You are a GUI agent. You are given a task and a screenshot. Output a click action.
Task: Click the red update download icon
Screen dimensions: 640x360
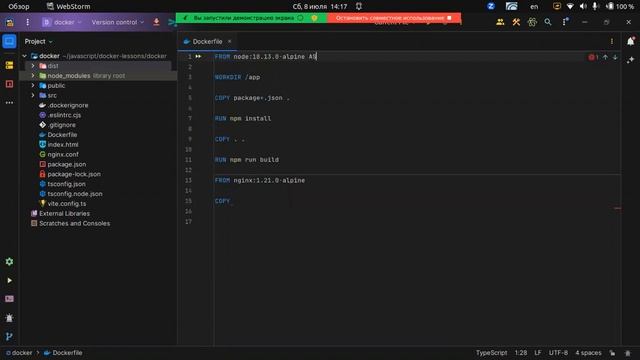click(x=156, y=22)
